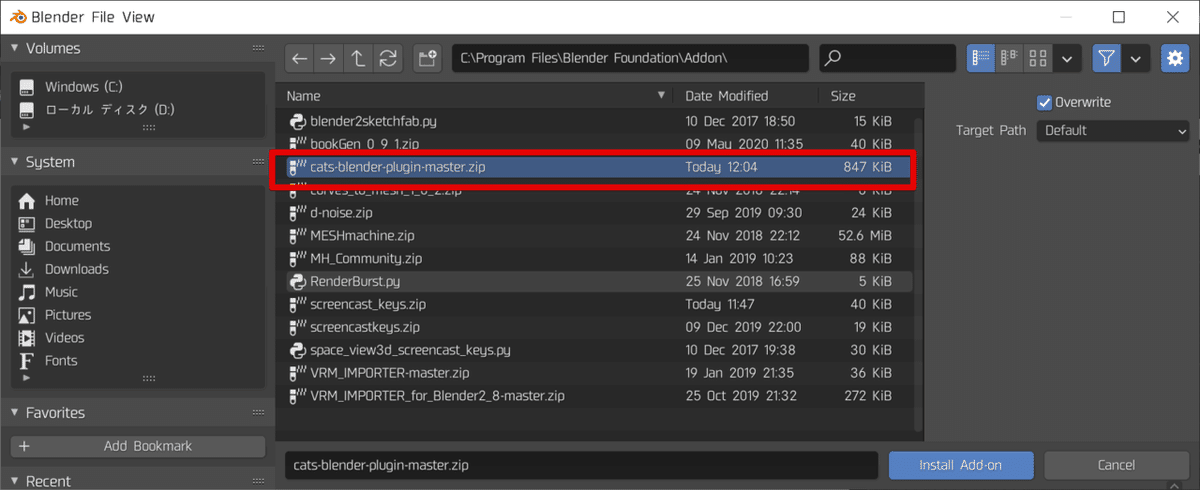Viewport: 1200px width, 490px height.
Task: Open Videos folder in System list
Action: tap(137, 338)
